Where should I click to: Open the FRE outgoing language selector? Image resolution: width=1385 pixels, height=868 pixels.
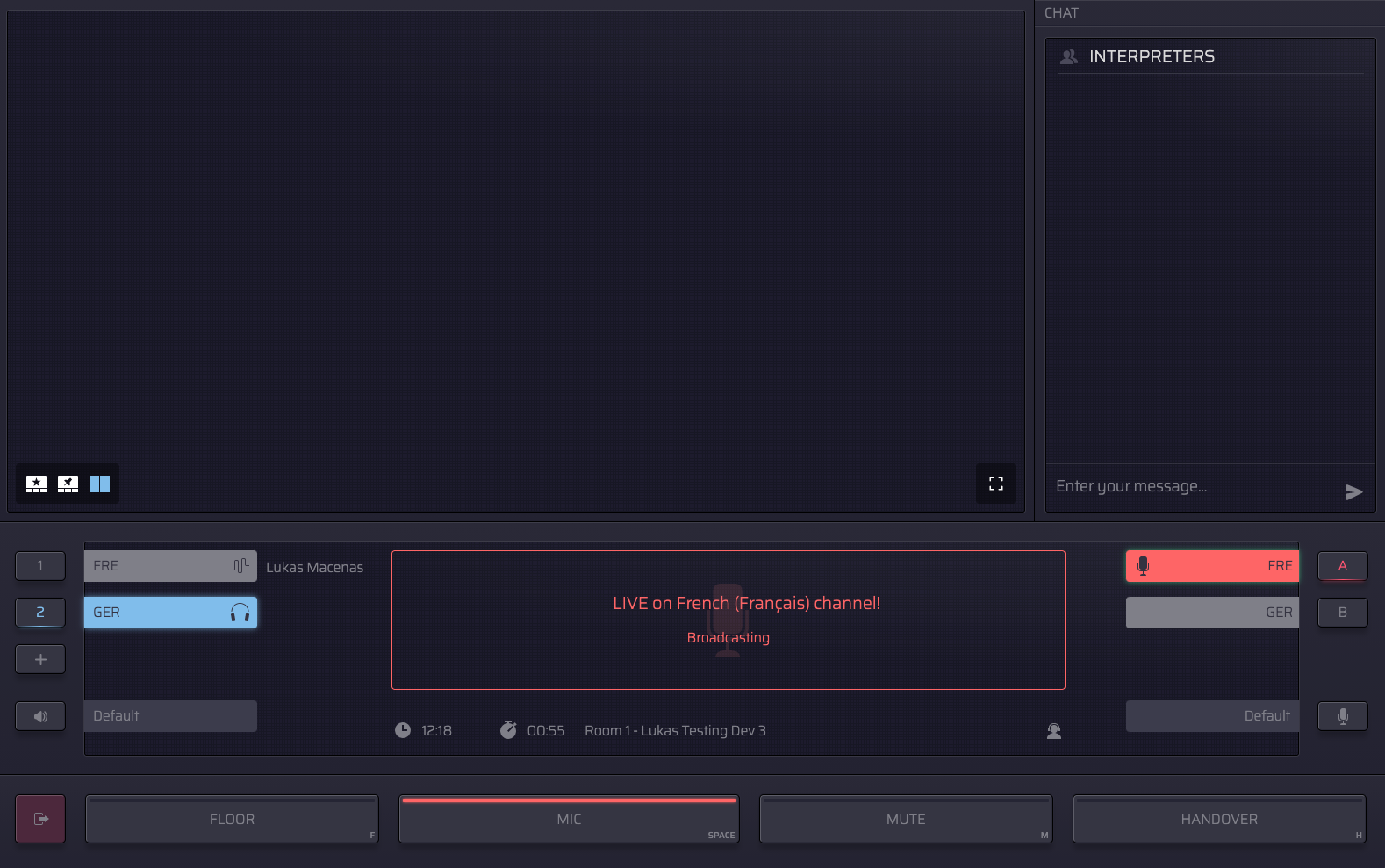tap(1212, 566)
